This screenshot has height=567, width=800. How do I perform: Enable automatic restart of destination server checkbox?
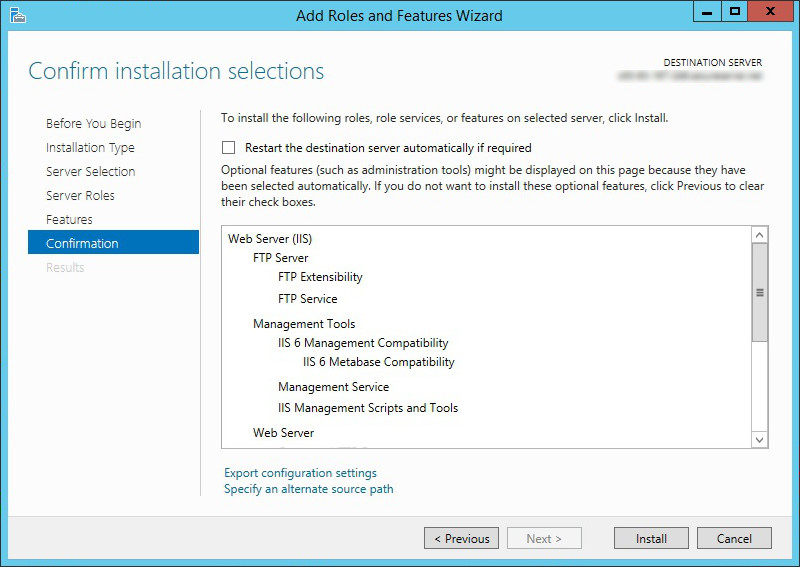pos(229,147)
